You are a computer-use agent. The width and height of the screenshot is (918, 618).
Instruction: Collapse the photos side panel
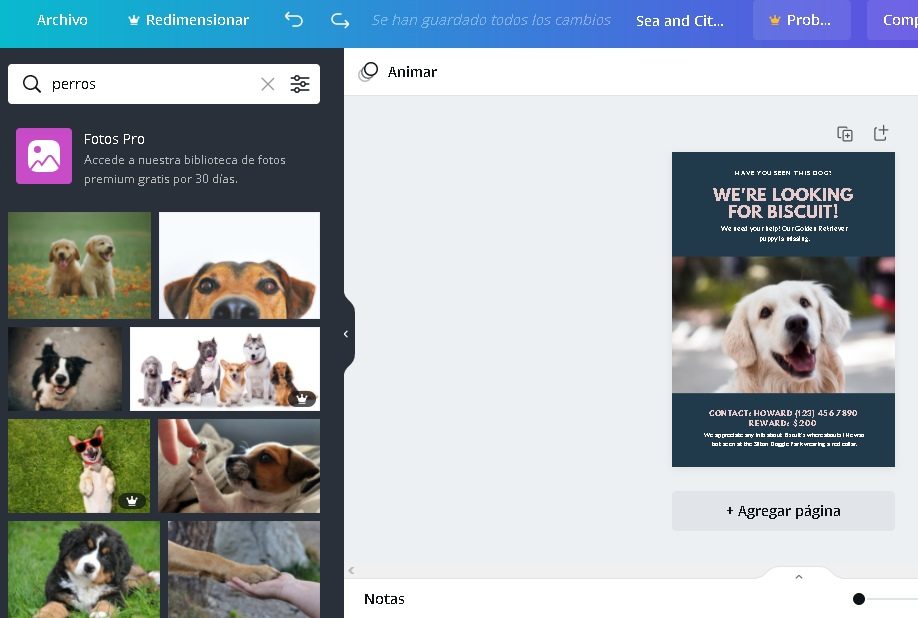(346, 334)
